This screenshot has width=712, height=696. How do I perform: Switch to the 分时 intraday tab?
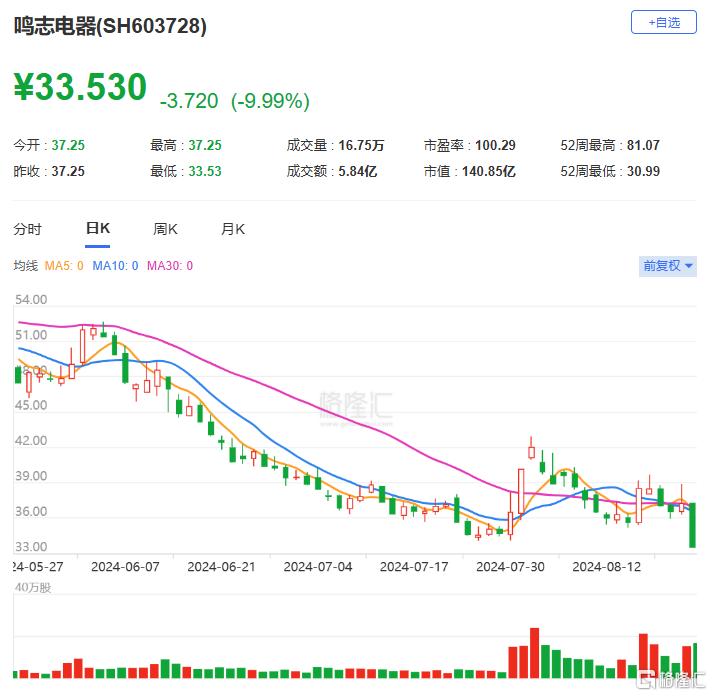point(27,229)
